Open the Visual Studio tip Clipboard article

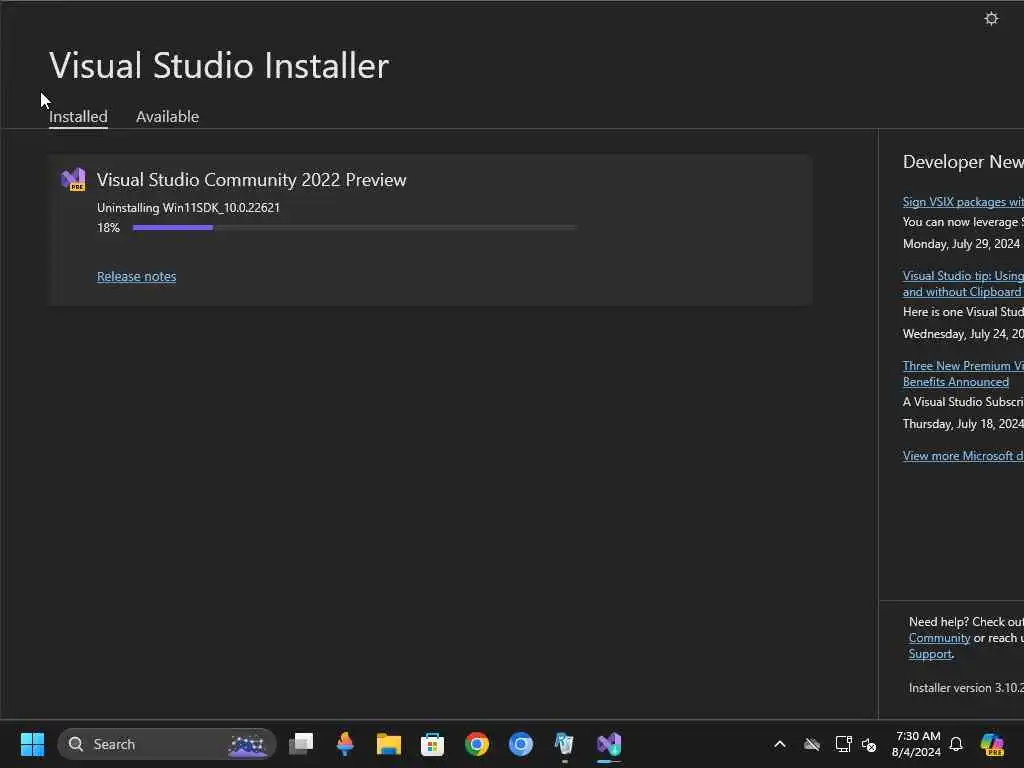click(x=963, y=284)
